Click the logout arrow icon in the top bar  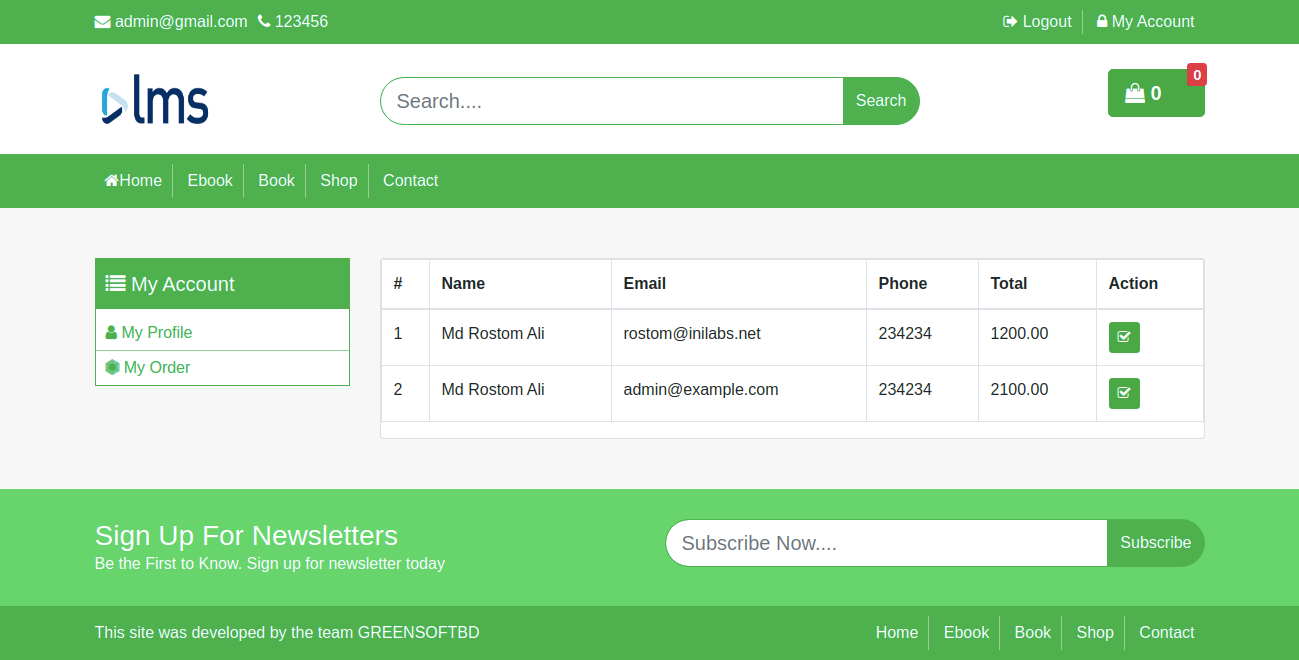[1009, 21]
